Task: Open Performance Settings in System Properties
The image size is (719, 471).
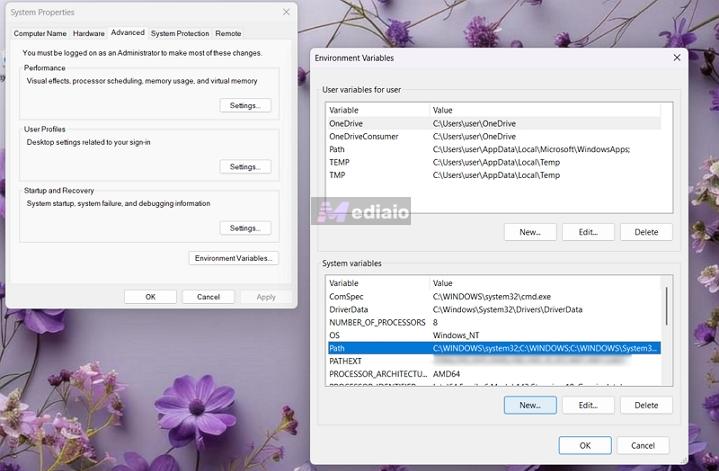Action: (x=245, y=105)
